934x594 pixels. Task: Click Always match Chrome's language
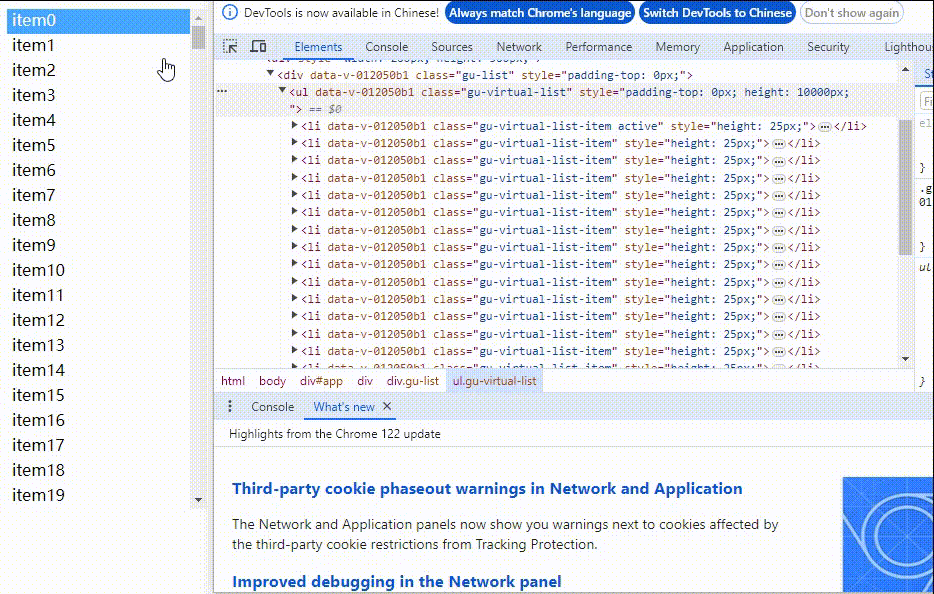pyautogui.click(x=540, y=13)
